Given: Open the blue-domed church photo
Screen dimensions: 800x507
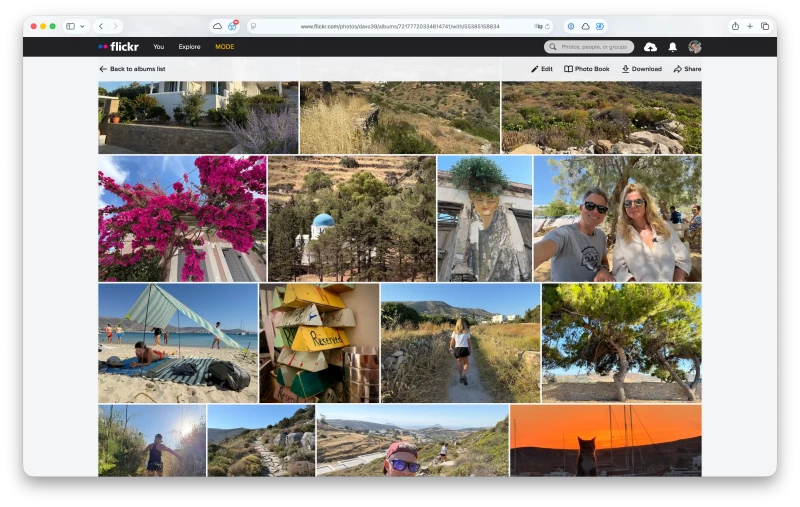Looking at the screenshot, I should [x=352, y=219].
